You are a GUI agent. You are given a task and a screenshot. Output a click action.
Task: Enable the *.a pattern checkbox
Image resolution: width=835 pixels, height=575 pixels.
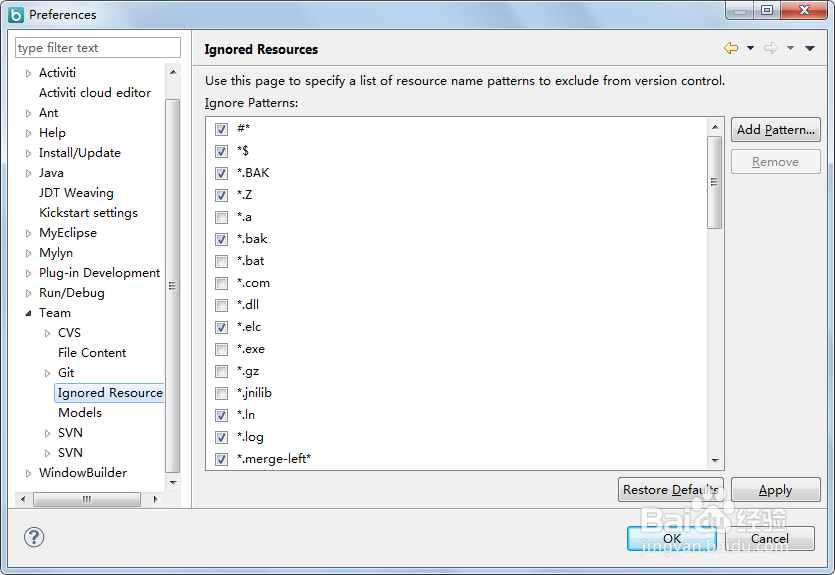[x=222, y=217]
